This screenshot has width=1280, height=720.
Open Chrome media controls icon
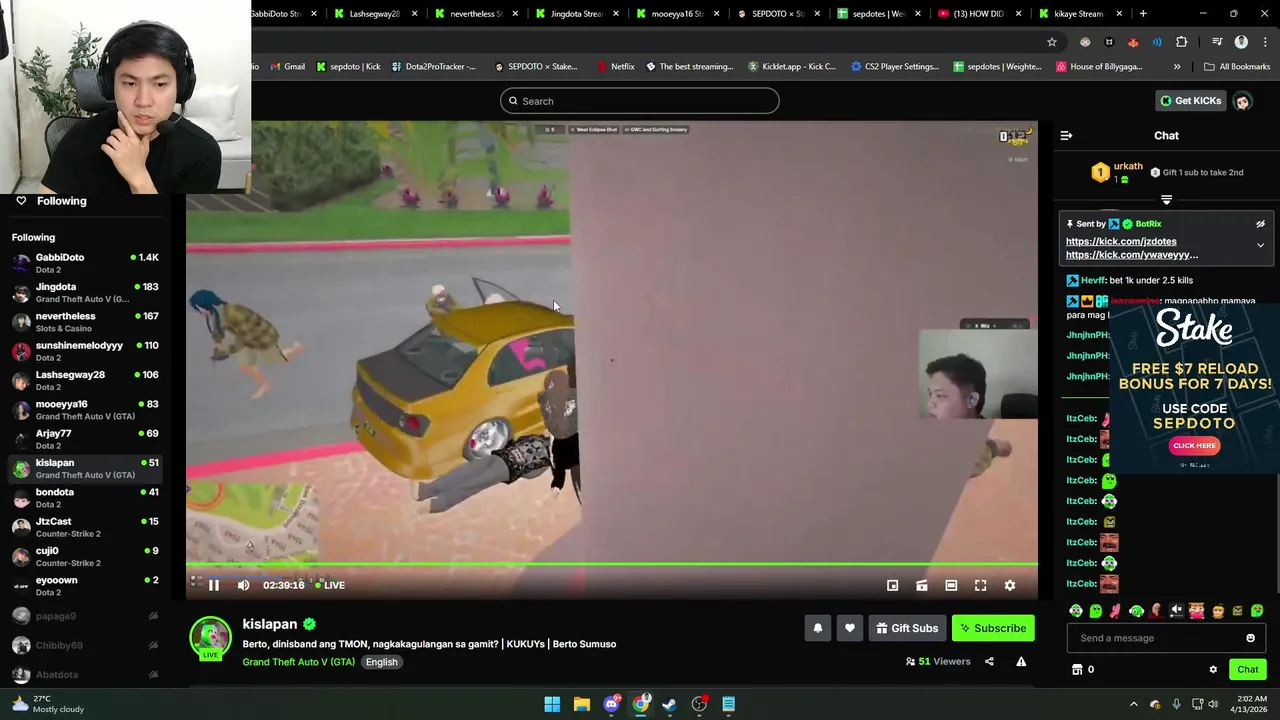pos(1217,42)
